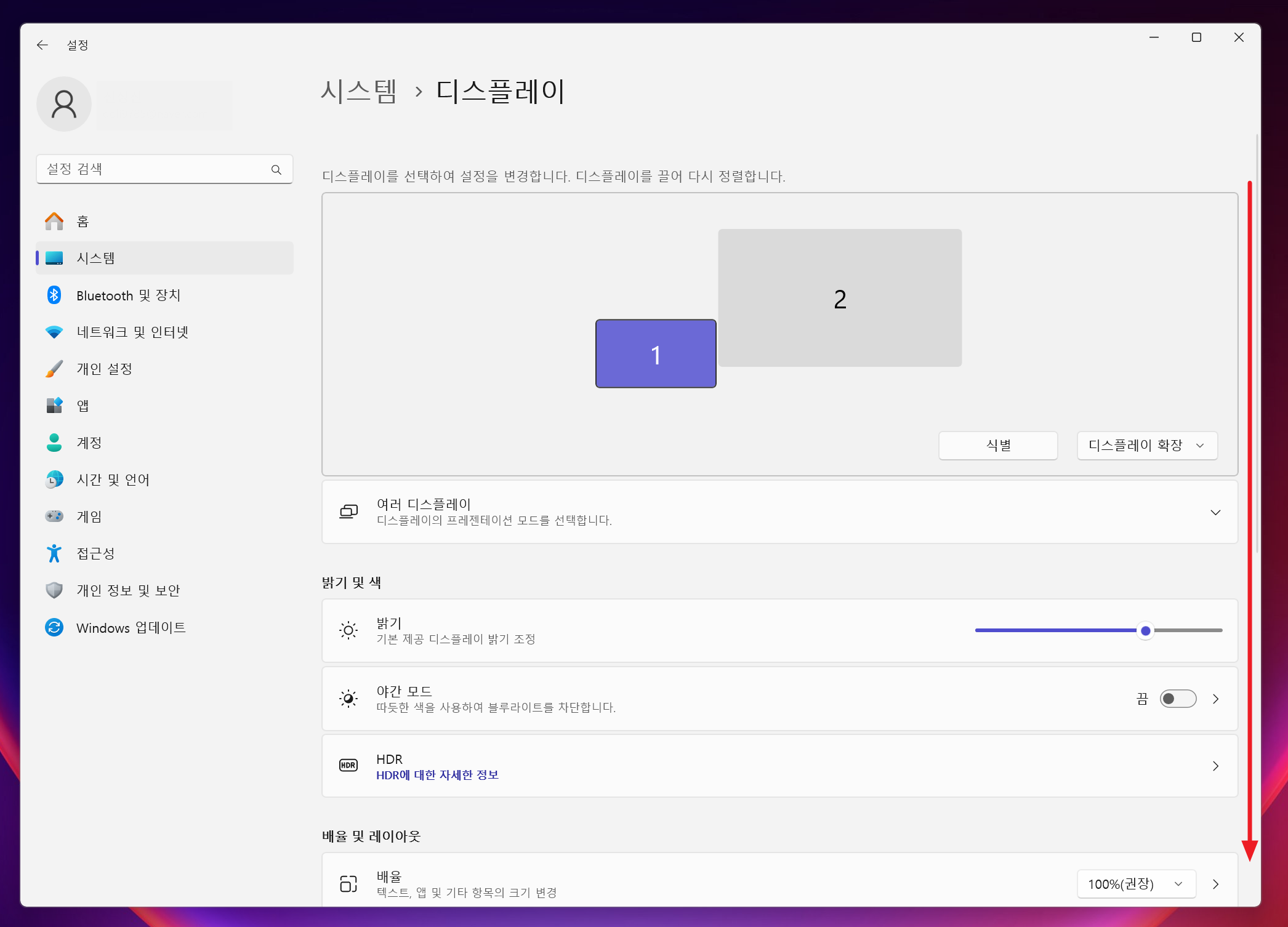
Task: Click the 밝기 brightness slider handle
Action: pos(1145,631)
